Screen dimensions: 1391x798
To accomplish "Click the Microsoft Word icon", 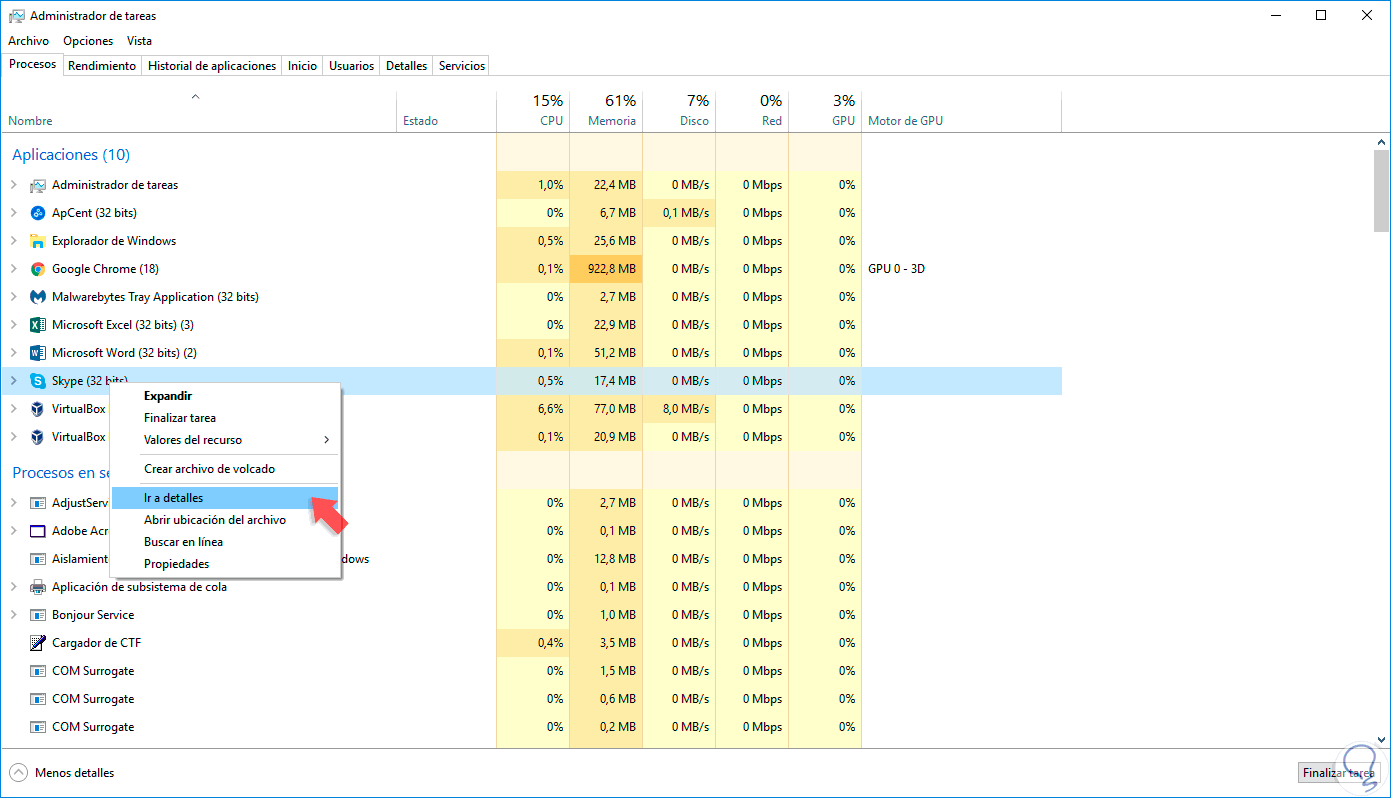I will (38, 353).
